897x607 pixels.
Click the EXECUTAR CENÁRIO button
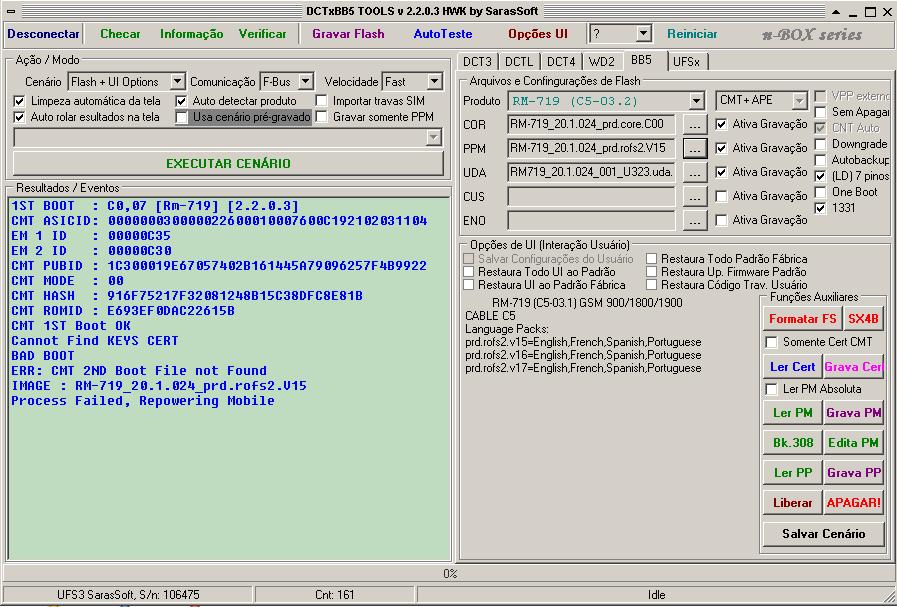click(x=228, y=164)
